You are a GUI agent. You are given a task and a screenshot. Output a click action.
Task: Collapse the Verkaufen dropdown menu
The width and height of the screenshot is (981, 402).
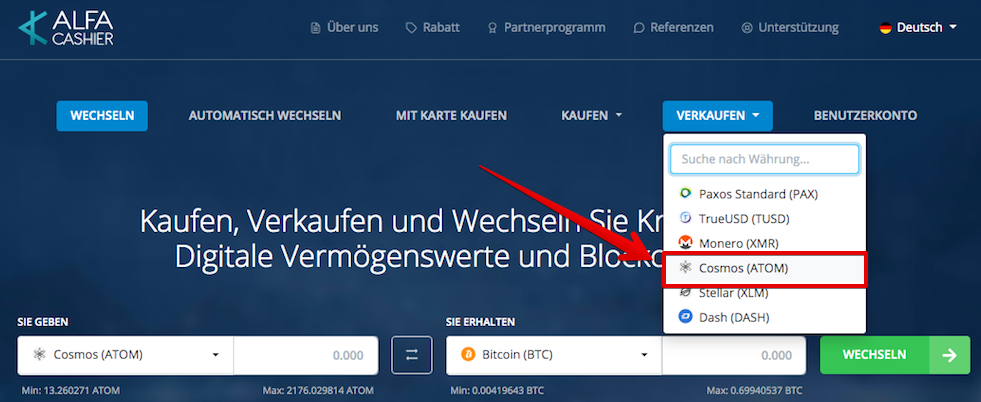718,116
